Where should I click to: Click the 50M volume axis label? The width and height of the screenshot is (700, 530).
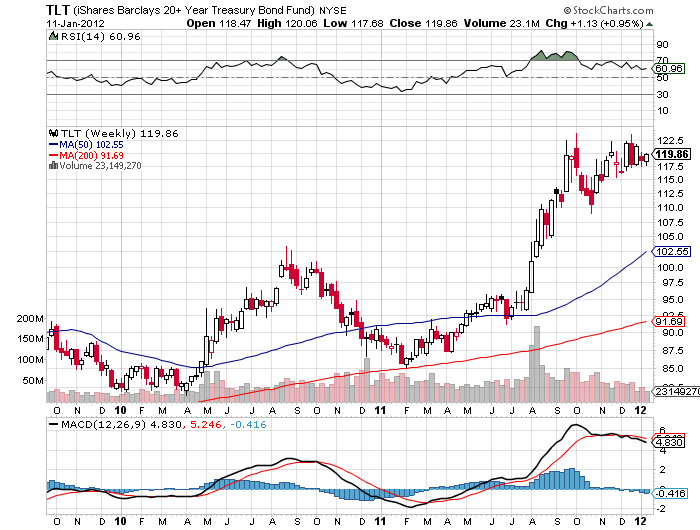pos(33,380)
